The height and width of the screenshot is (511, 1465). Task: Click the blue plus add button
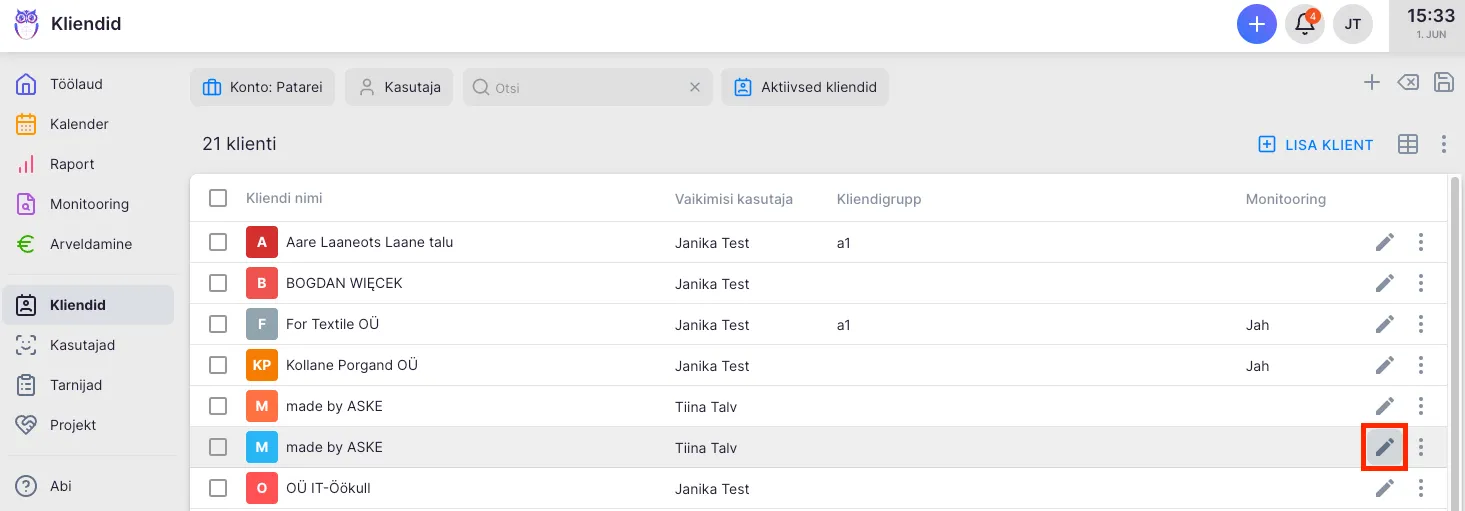[x=1257, y=24]
